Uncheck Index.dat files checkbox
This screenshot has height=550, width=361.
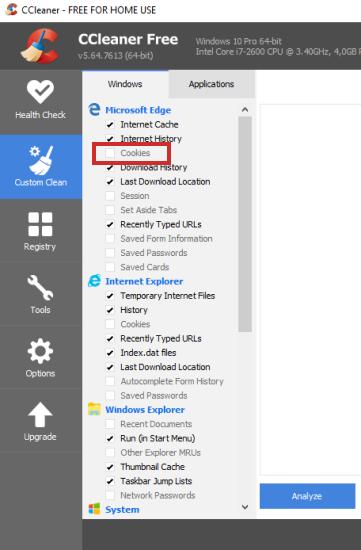[110, 353]
